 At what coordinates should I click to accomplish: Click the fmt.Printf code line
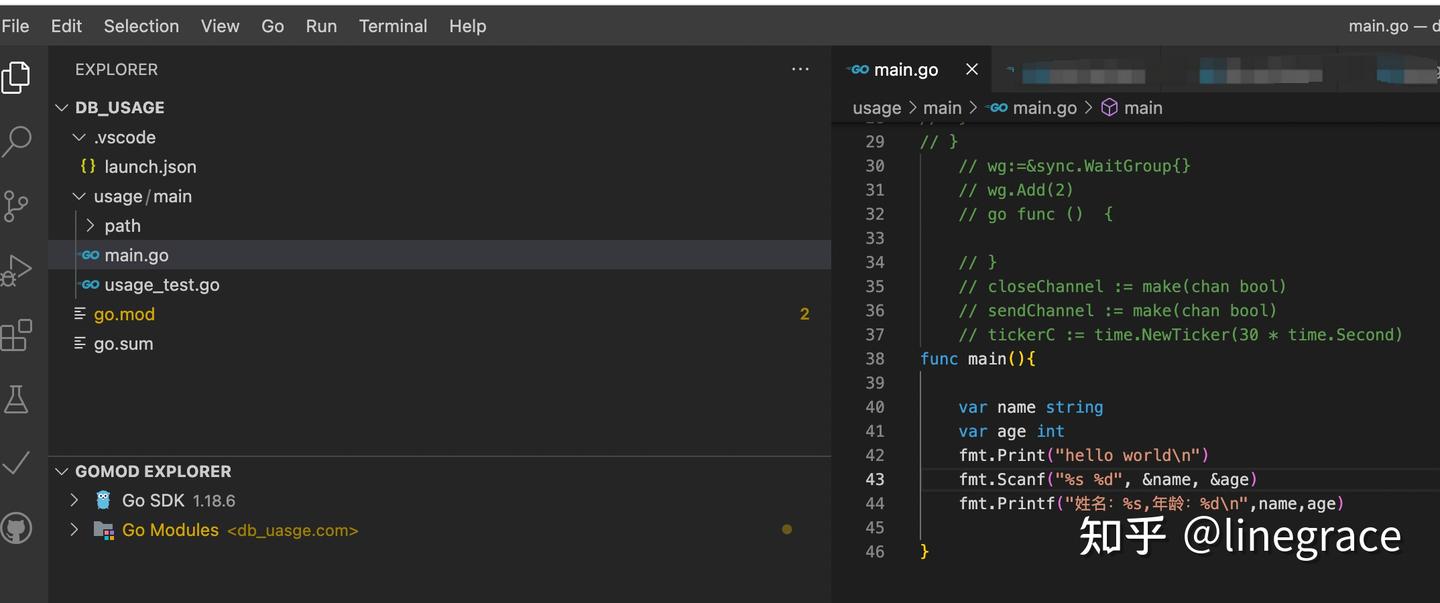click(x=1152, y=503)
